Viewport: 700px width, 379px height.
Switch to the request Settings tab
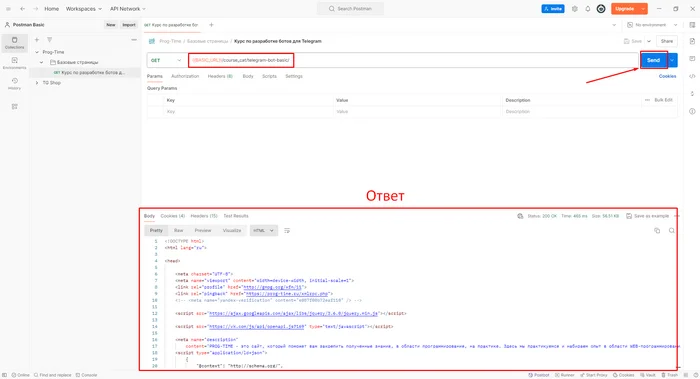pos(294,76)
